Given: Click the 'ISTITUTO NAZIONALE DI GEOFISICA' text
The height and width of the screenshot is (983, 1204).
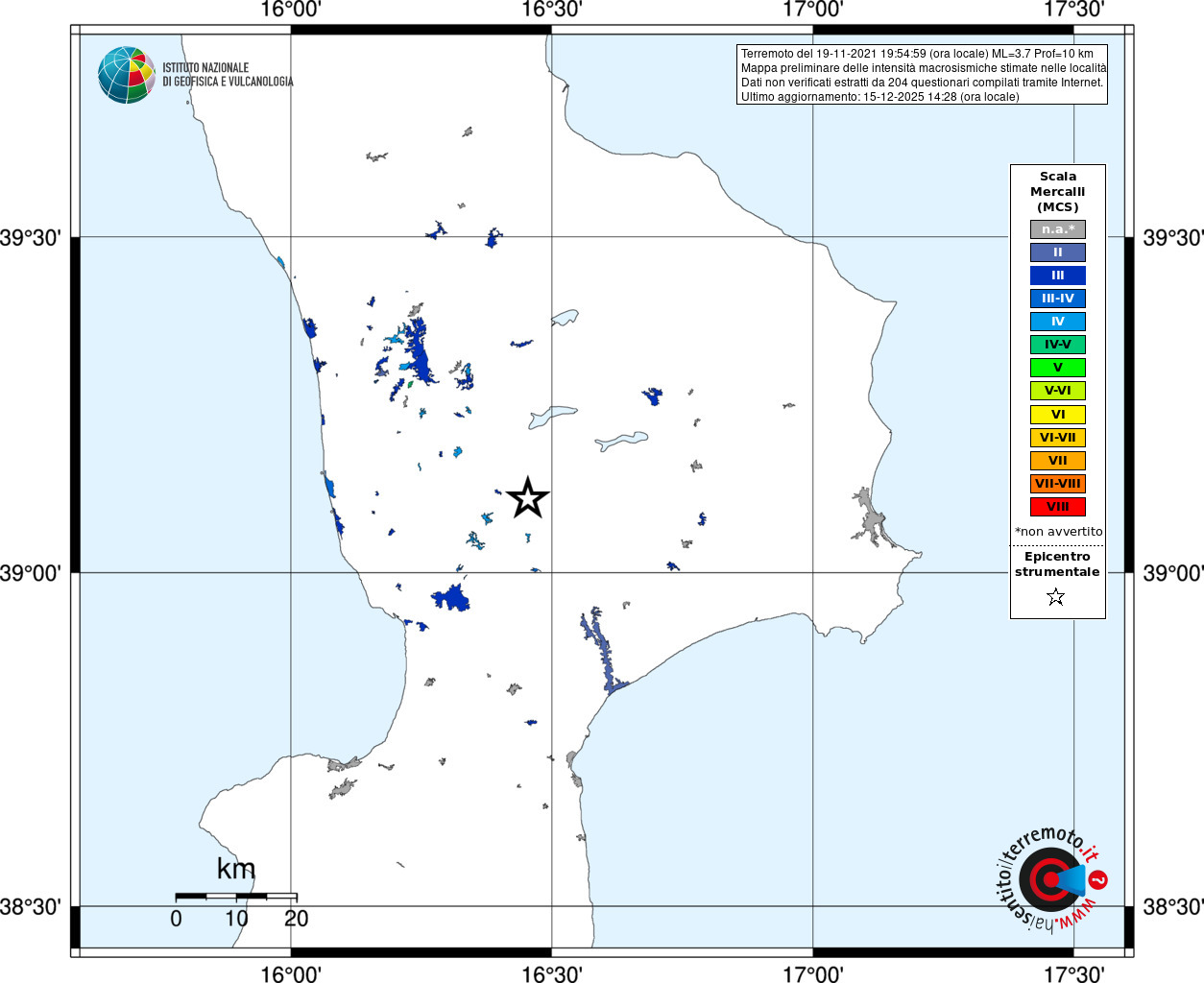Looking at the screenshot, I should 228,75.
